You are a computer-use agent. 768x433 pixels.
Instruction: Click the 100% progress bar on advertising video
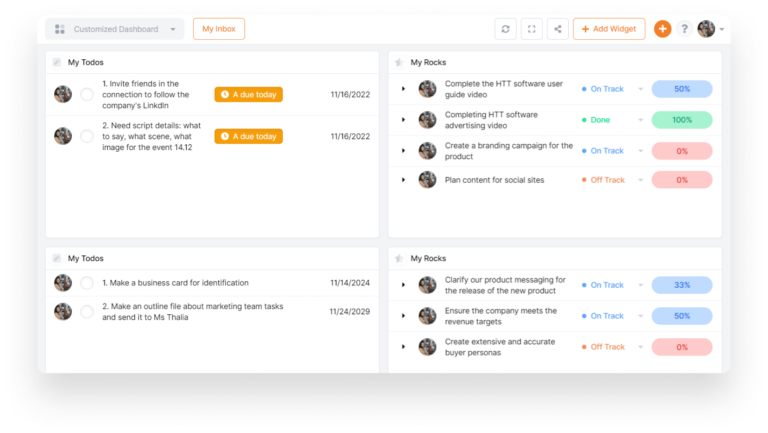pyautogui.click(x=682, y=120)
